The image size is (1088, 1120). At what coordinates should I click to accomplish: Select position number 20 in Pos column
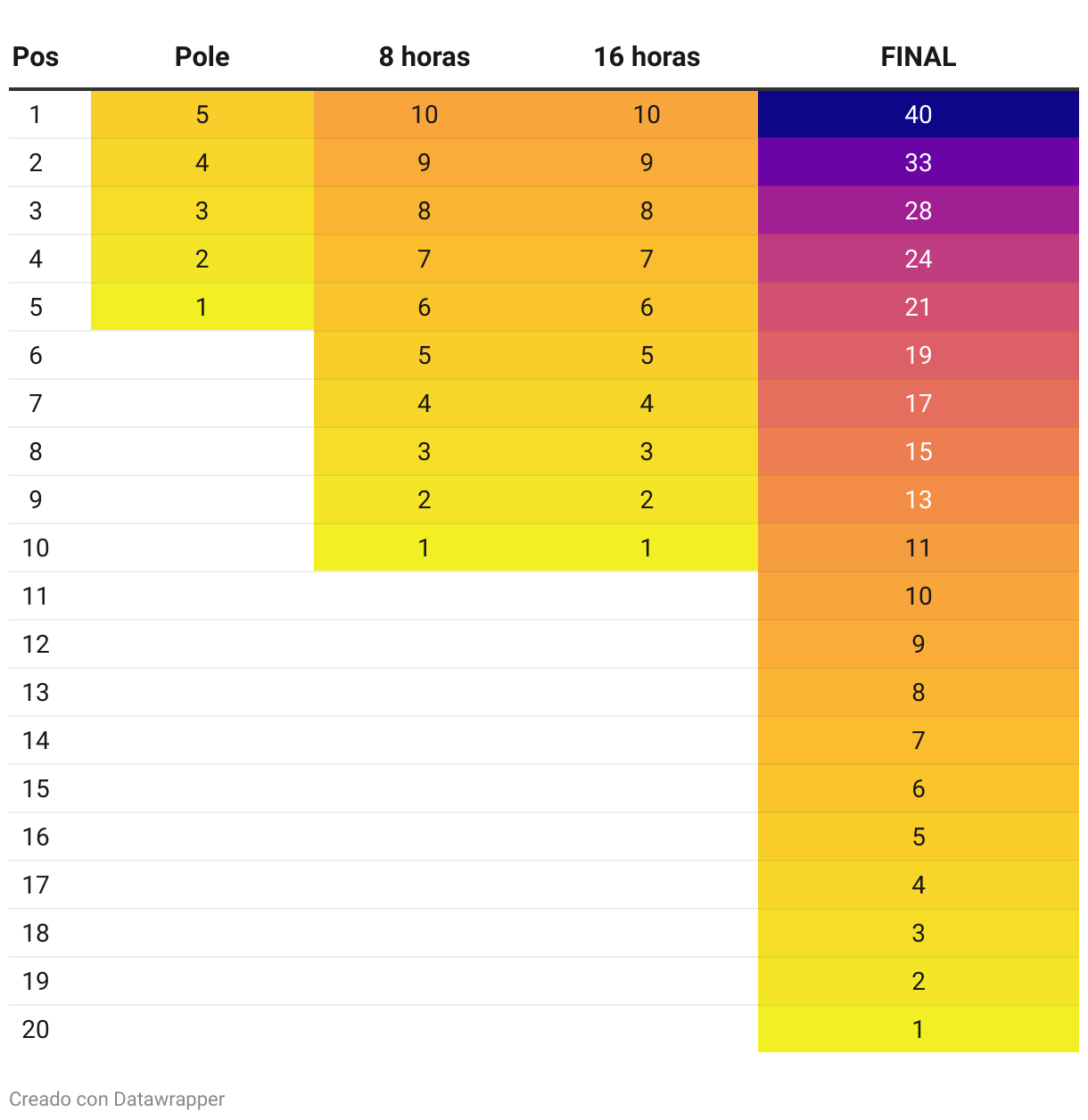pos(36,1029)
